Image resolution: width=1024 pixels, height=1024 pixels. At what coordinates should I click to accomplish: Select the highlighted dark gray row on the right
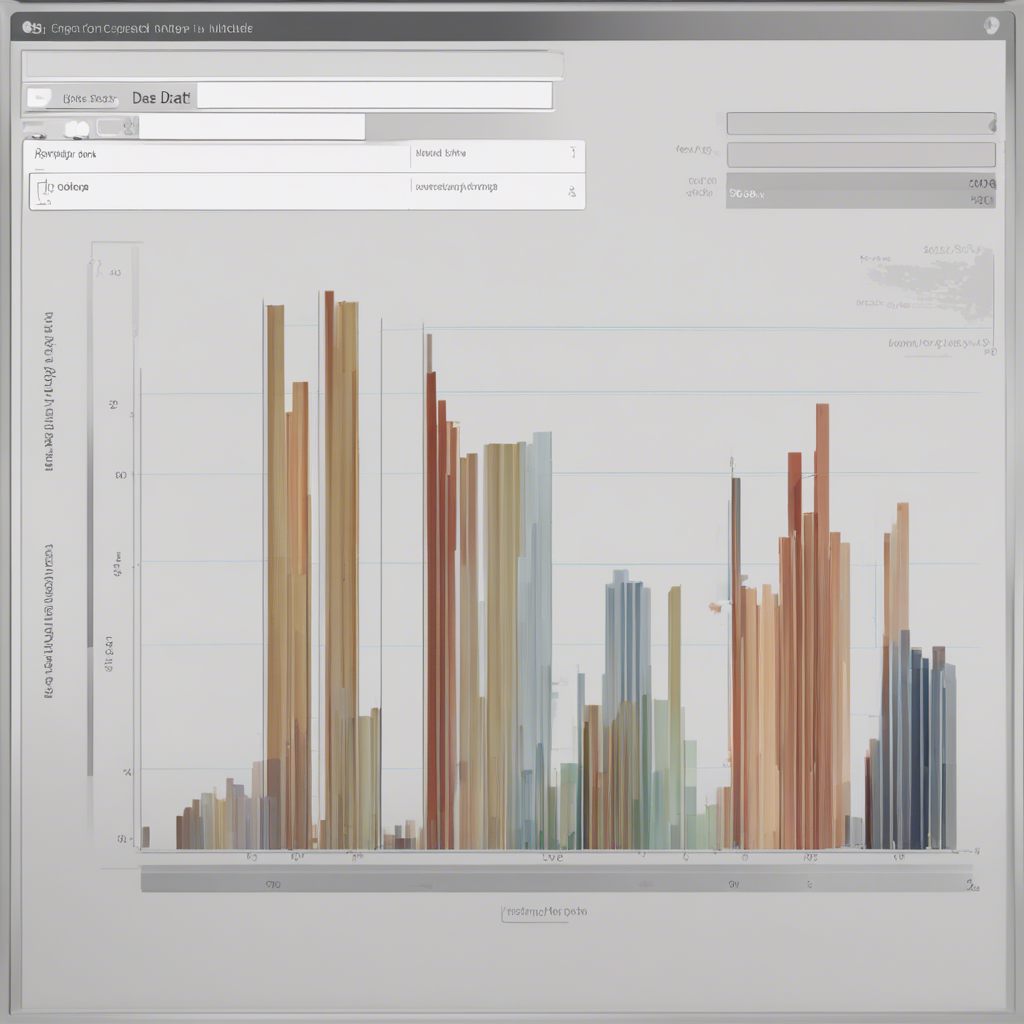(860, 190)
